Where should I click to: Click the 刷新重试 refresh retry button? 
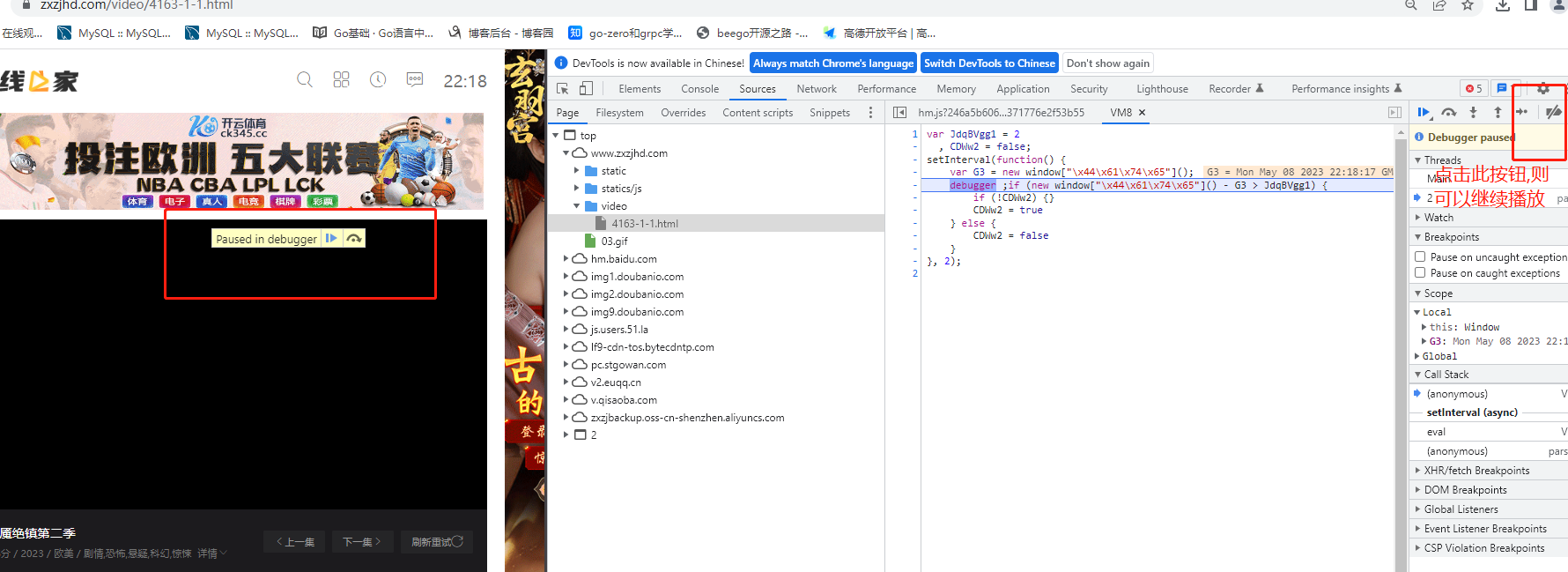coord(437,542)
